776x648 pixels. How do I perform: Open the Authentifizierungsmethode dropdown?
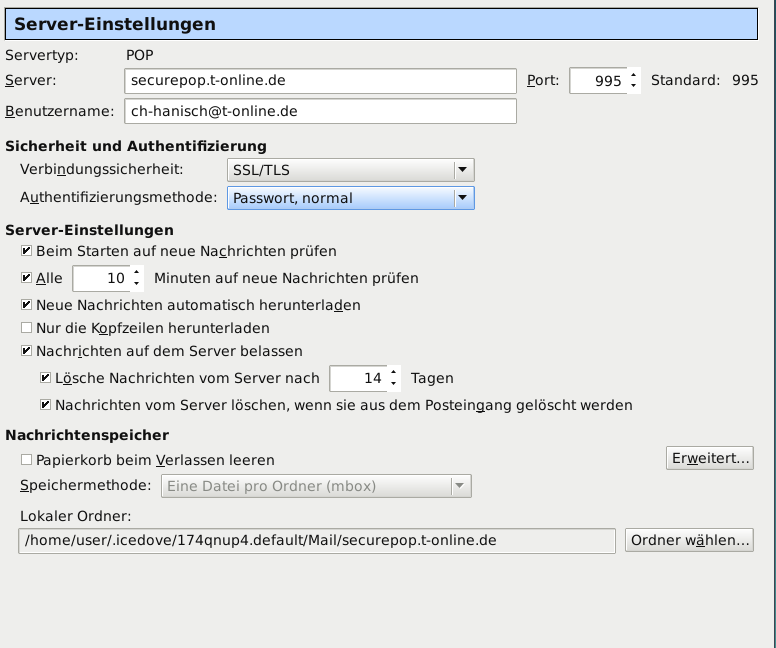tap(350, 198)
